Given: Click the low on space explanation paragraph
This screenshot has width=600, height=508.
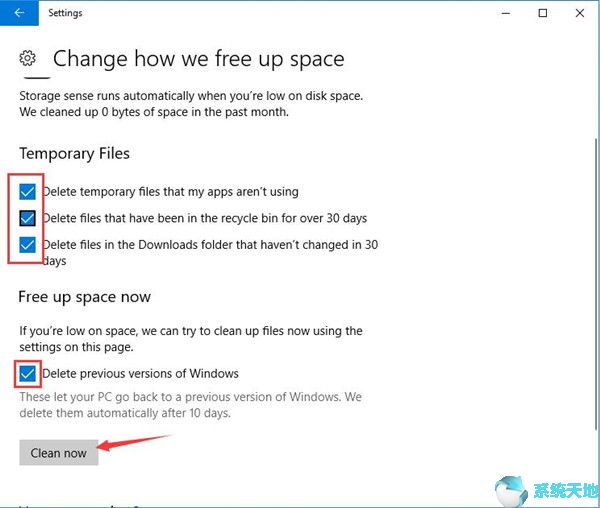Looking at the screenshot, I should click(190, 338).
